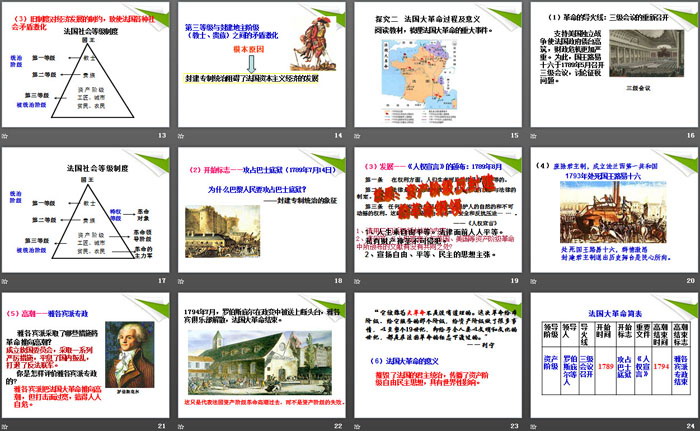Click the animation star icon under slide 19
700x431 pixels.
tap(357, 281)
